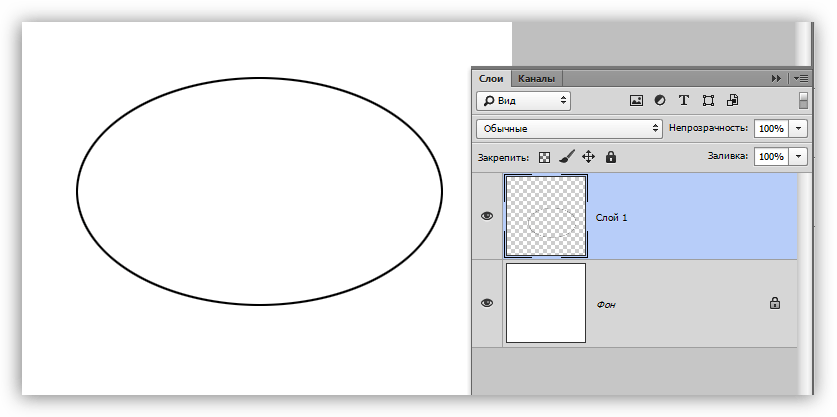Open the Обычные blend mode dropdown
This screenshot has height=417, width=837.
tap(570, 129)
